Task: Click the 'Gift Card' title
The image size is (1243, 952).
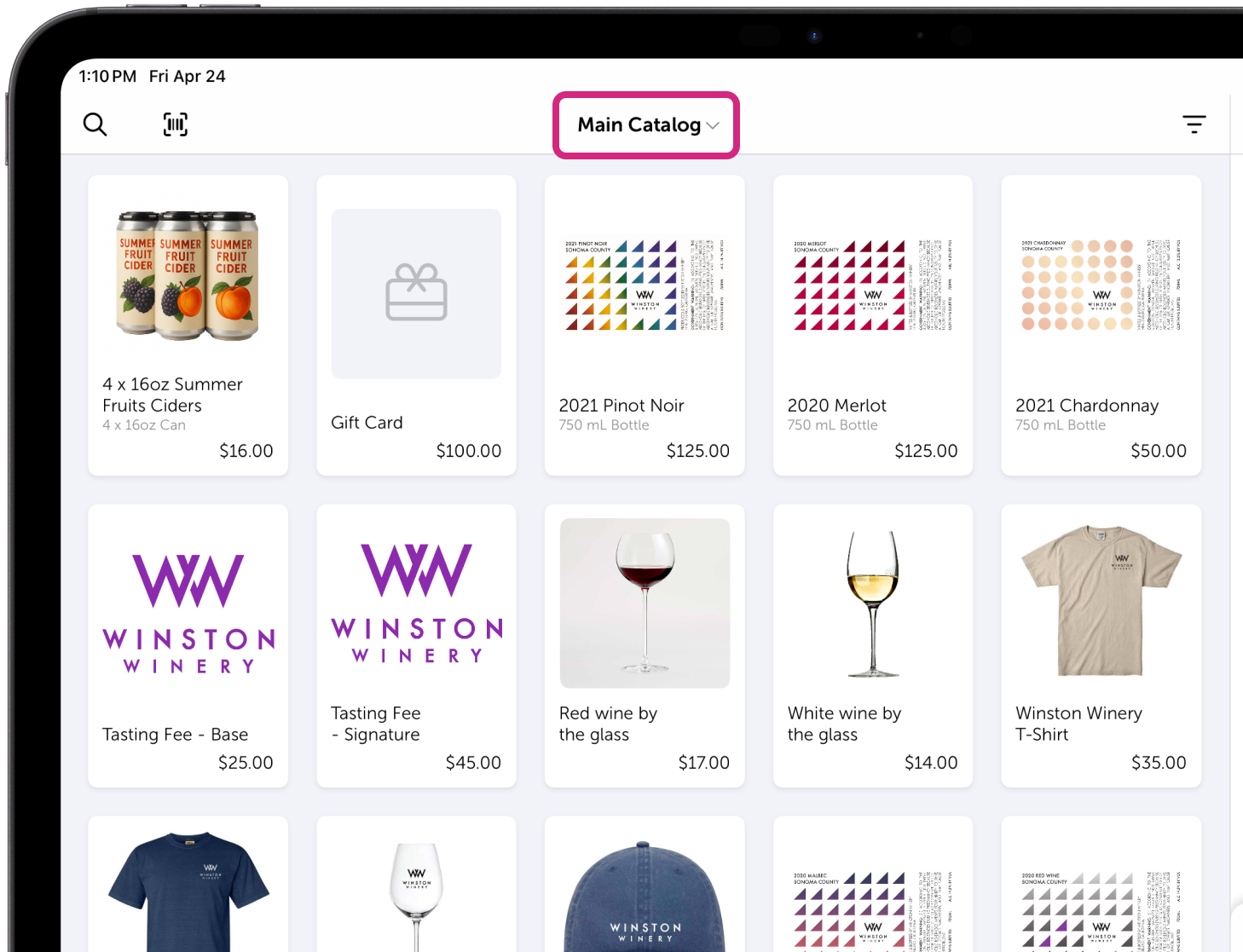Action: 367,423
